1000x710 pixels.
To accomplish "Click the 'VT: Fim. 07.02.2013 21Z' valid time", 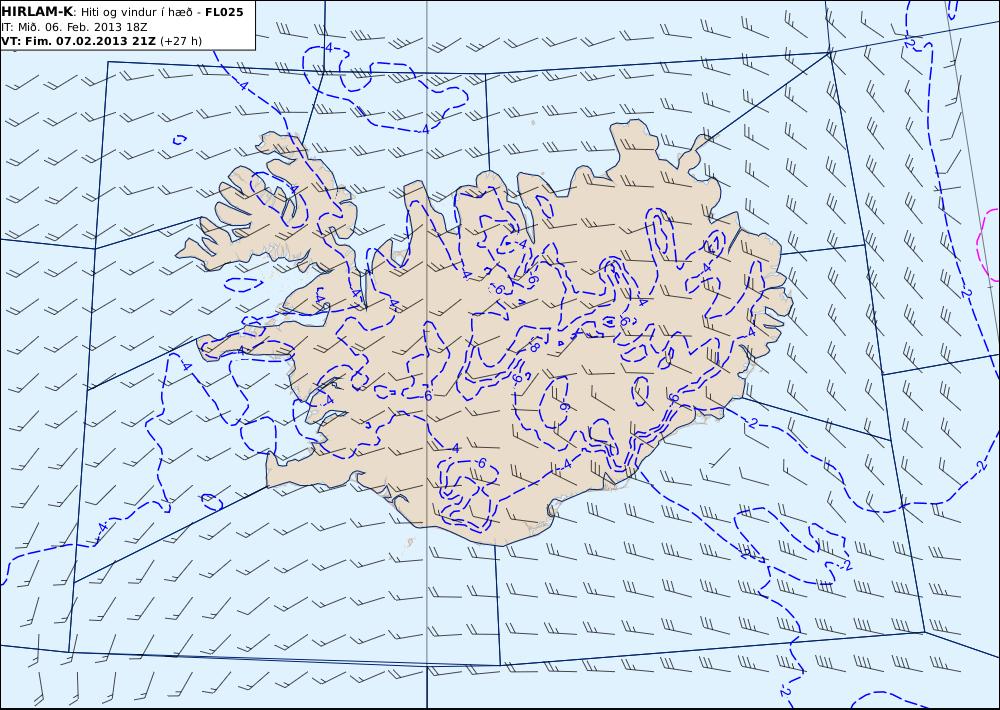I will (x=78, y=41).
